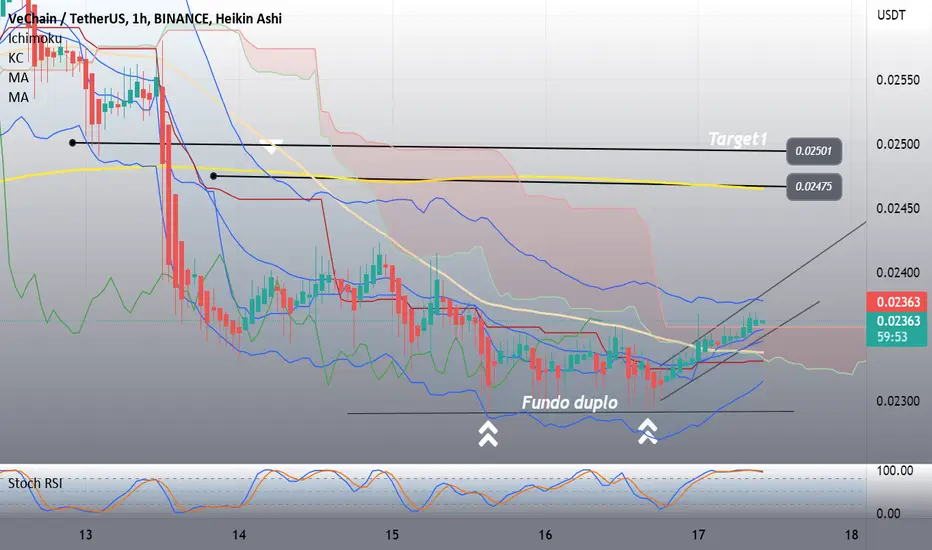Select the Ichimoku indicator label
Screen dimensions: 932x550
34,39
